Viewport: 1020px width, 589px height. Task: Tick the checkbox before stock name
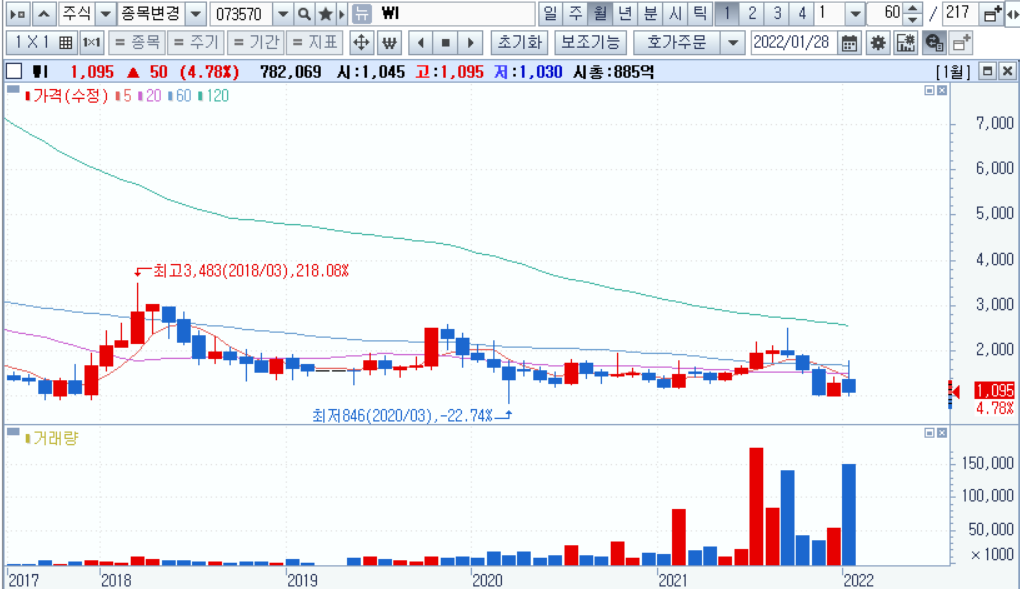[x=14, y=71]
